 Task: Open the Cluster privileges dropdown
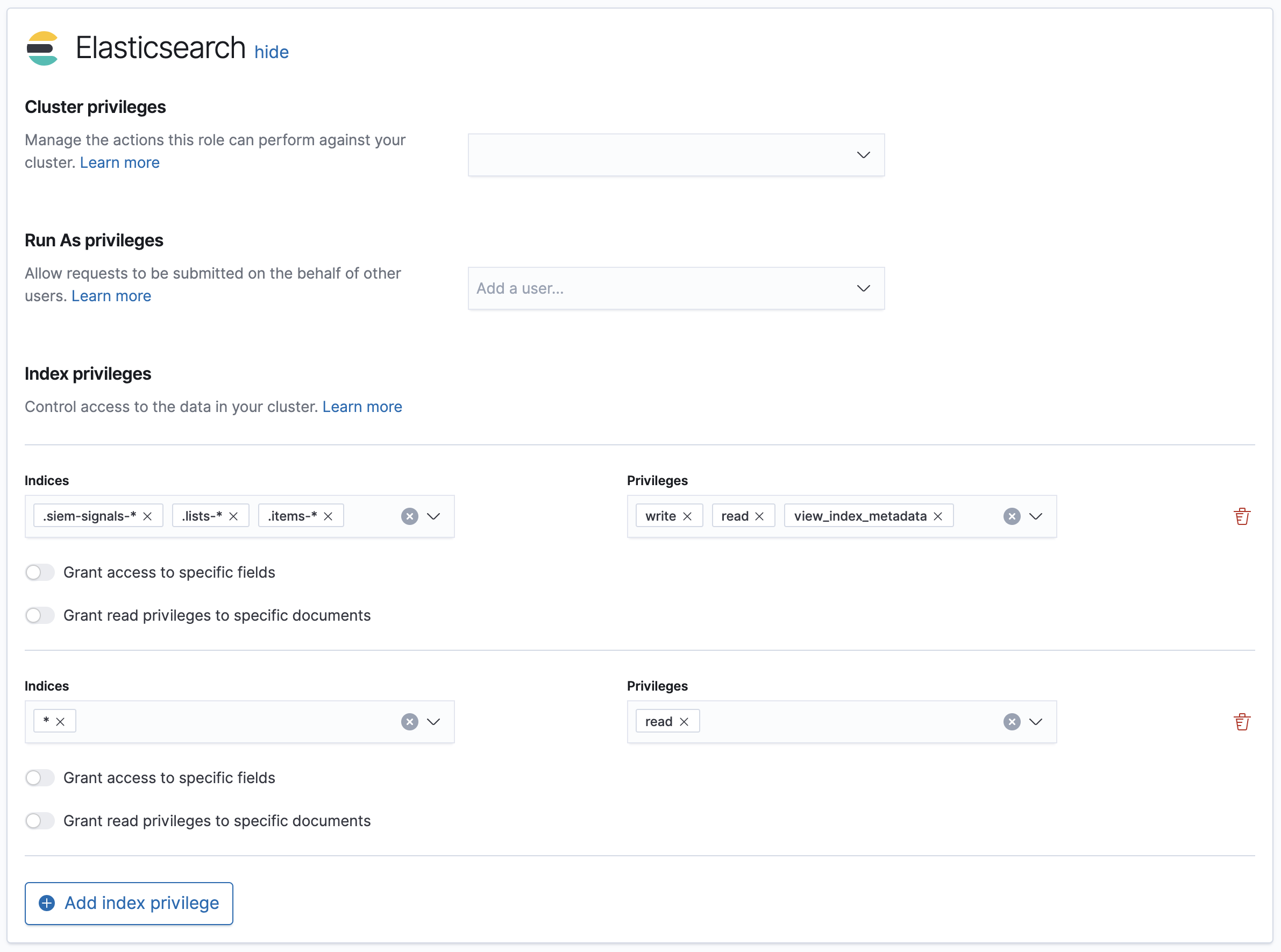pyautogui.click(x=676, y=155)
